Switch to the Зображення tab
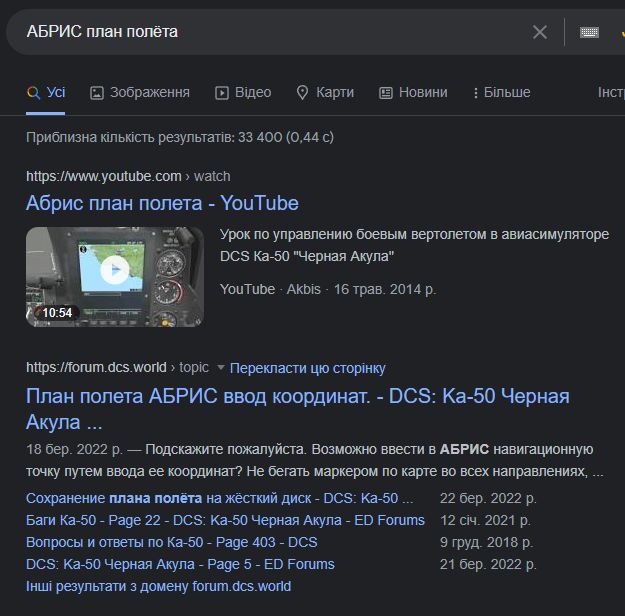 140,92
